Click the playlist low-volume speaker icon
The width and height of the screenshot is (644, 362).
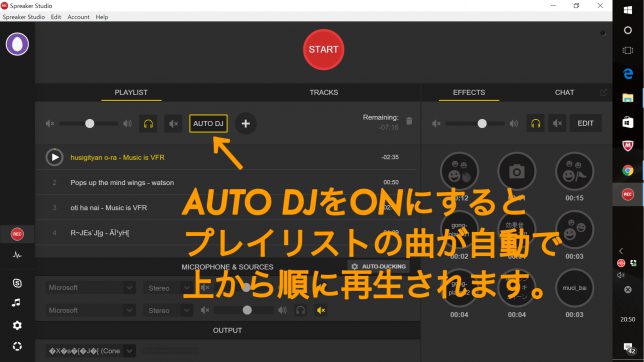(x=50, y=124)
